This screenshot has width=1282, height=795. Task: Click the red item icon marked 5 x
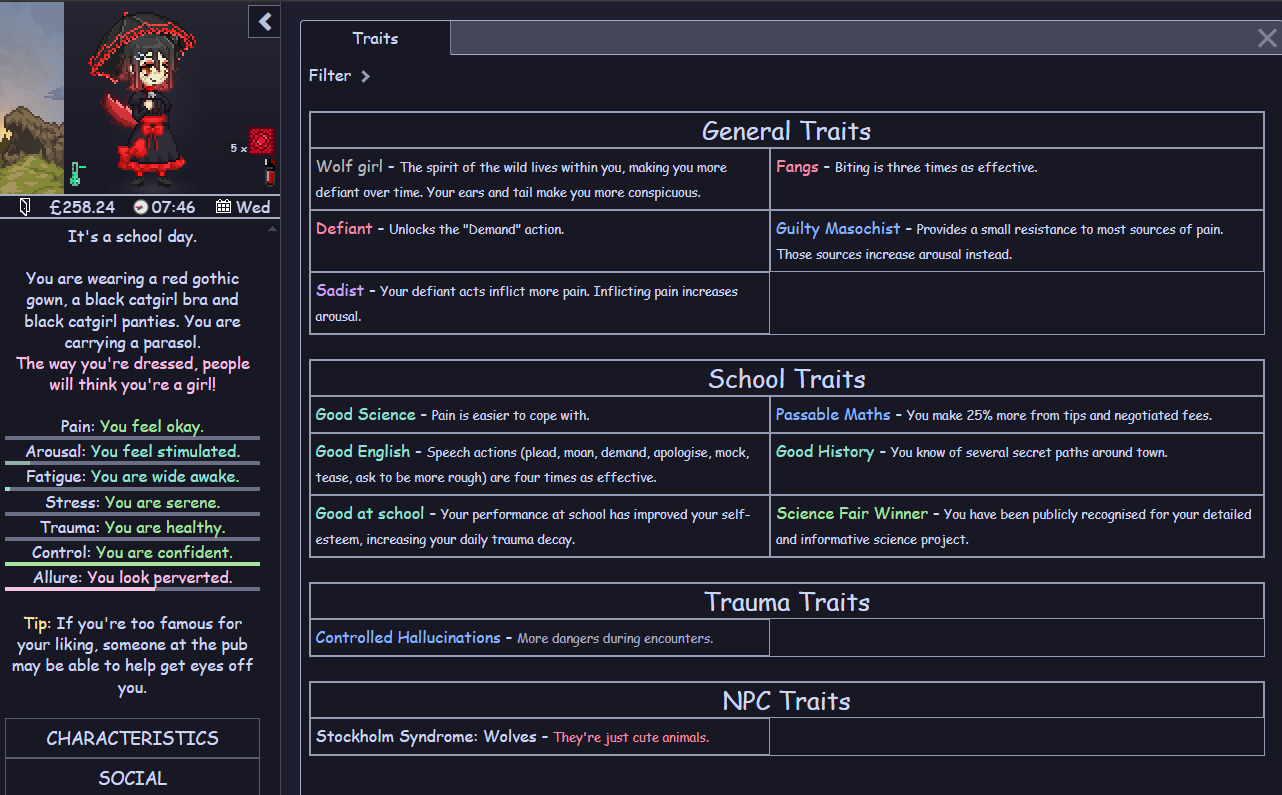point(262,142)
